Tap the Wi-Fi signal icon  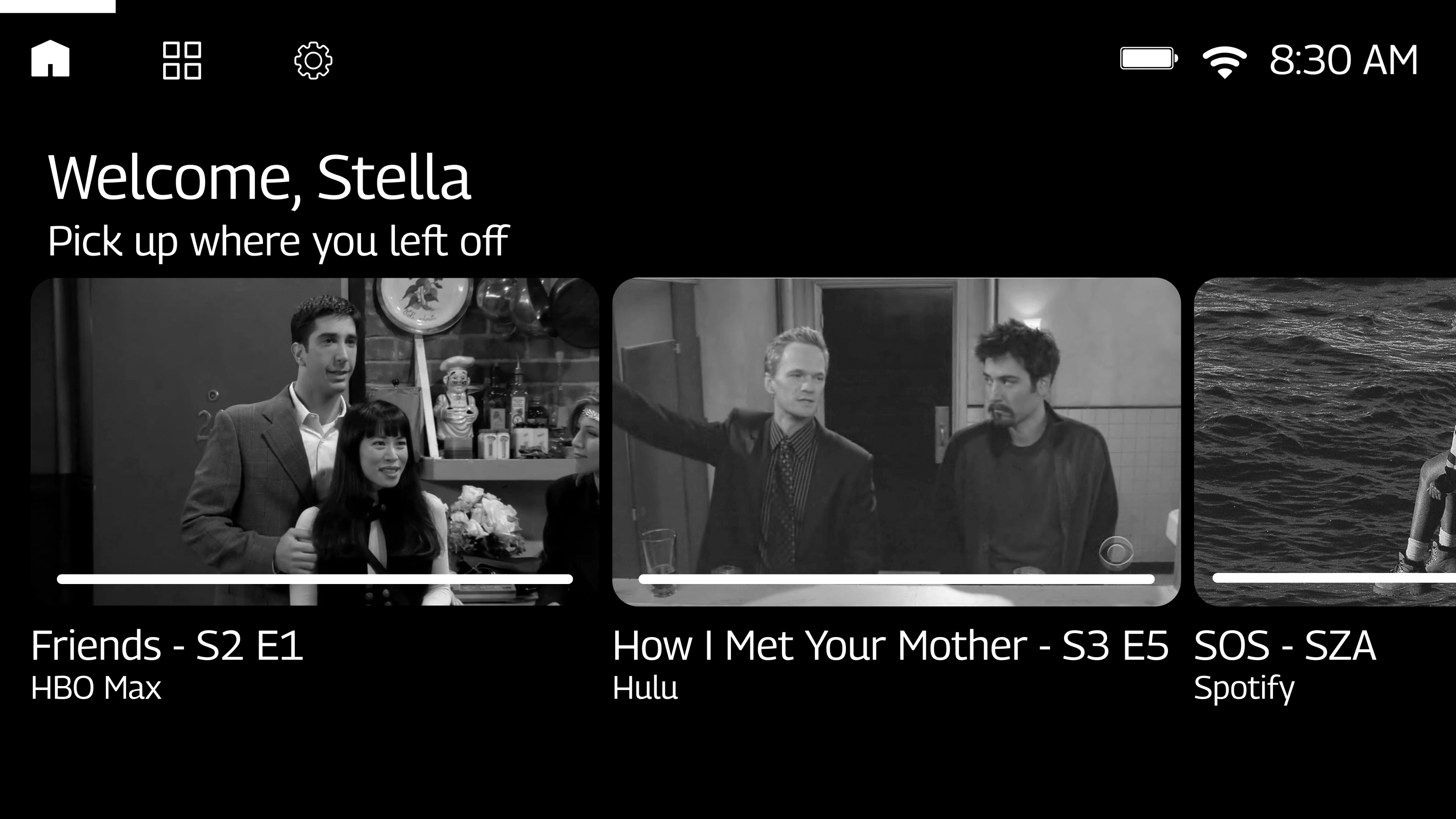click(x=1224, y=61)
